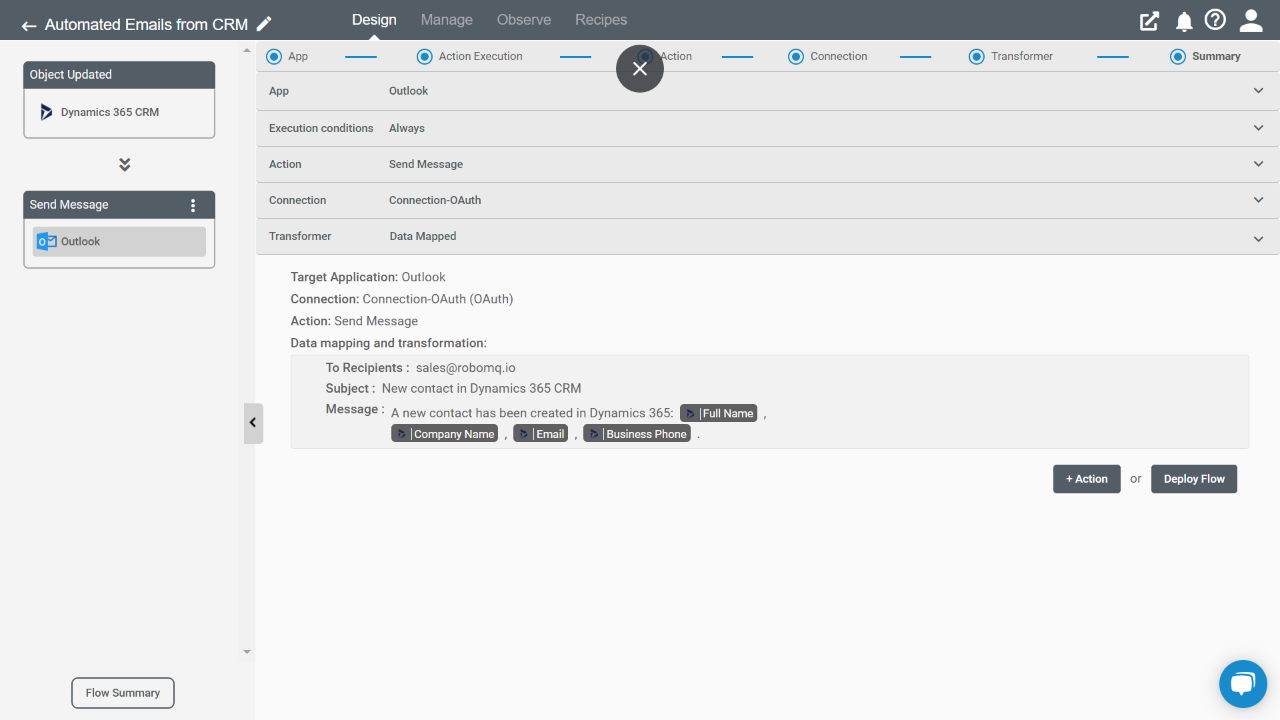Image resolution: width=1280 pixels, height=720 pixels.
Task: Expand the App Outlook row
Action: (767, 91)
